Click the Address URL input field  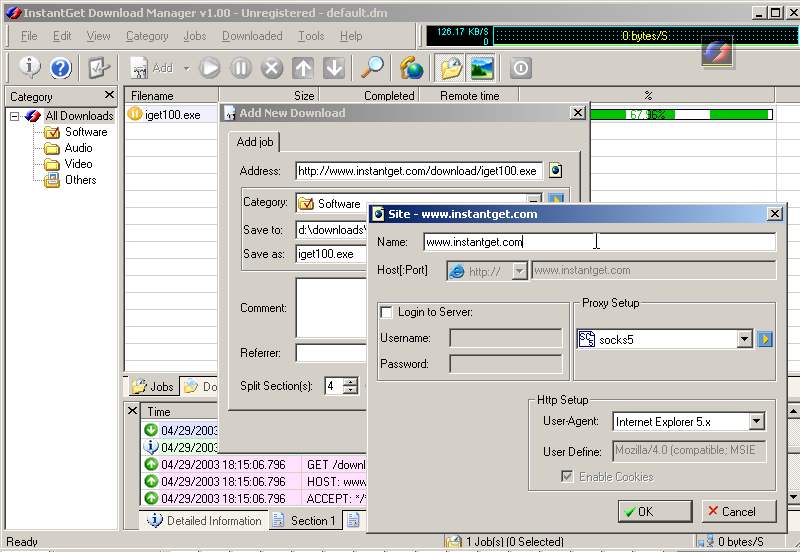[418, 171]
